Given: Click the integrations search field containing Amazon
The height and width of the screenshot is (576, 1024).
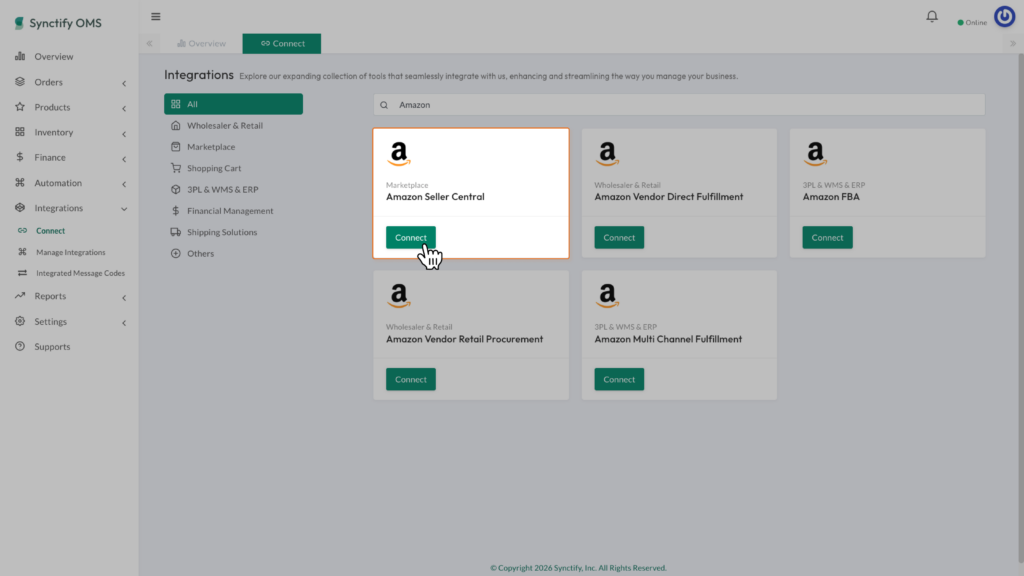Looking at the screenshot, I should (x=679, y=104).
